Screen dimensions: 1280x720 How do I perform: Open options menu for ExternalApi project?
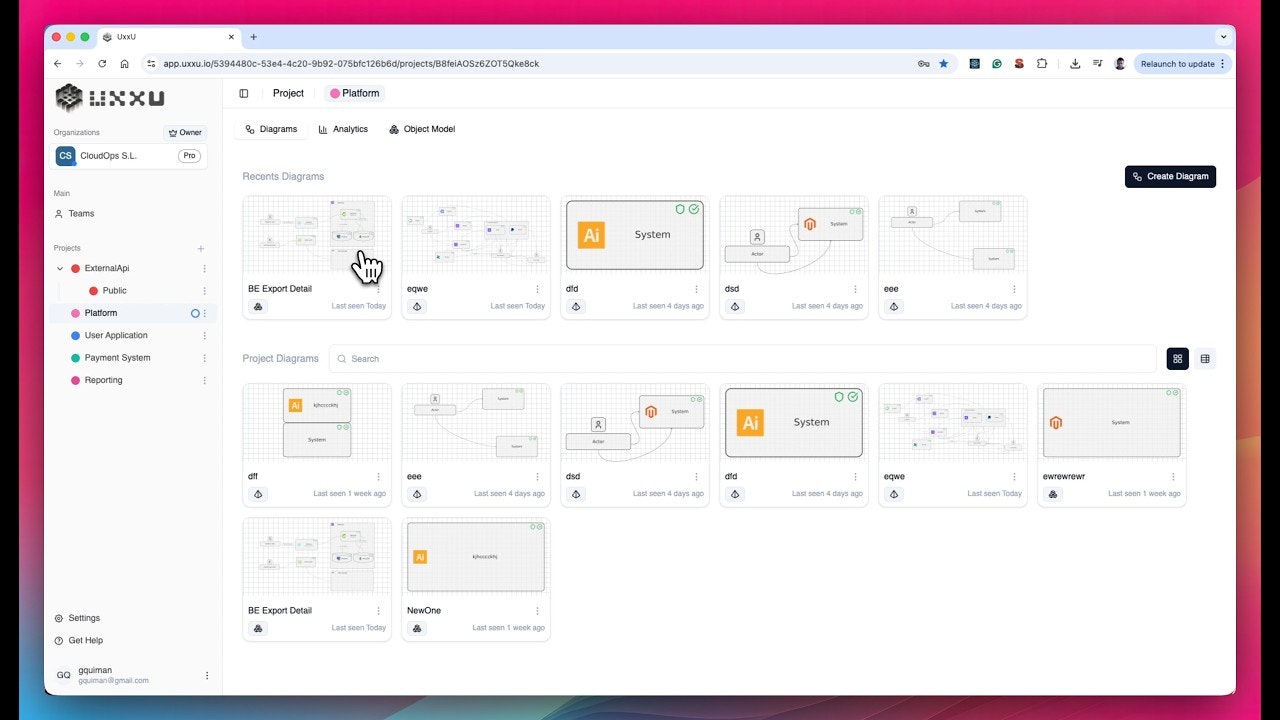(x=205, y=268)
